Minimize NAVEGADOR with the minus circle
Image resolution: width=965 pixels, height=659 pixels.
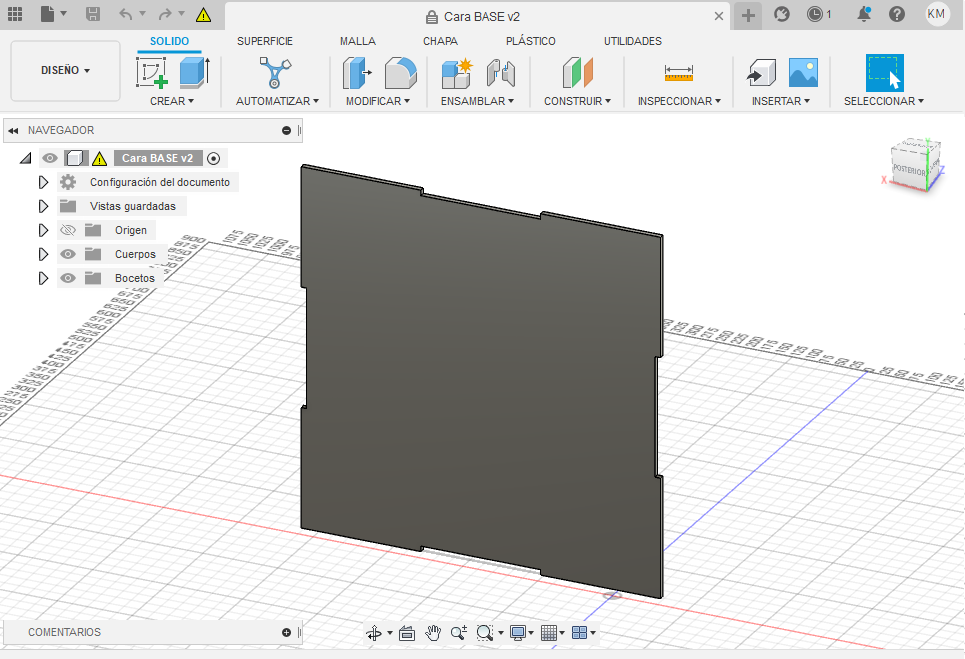(286, 130)
